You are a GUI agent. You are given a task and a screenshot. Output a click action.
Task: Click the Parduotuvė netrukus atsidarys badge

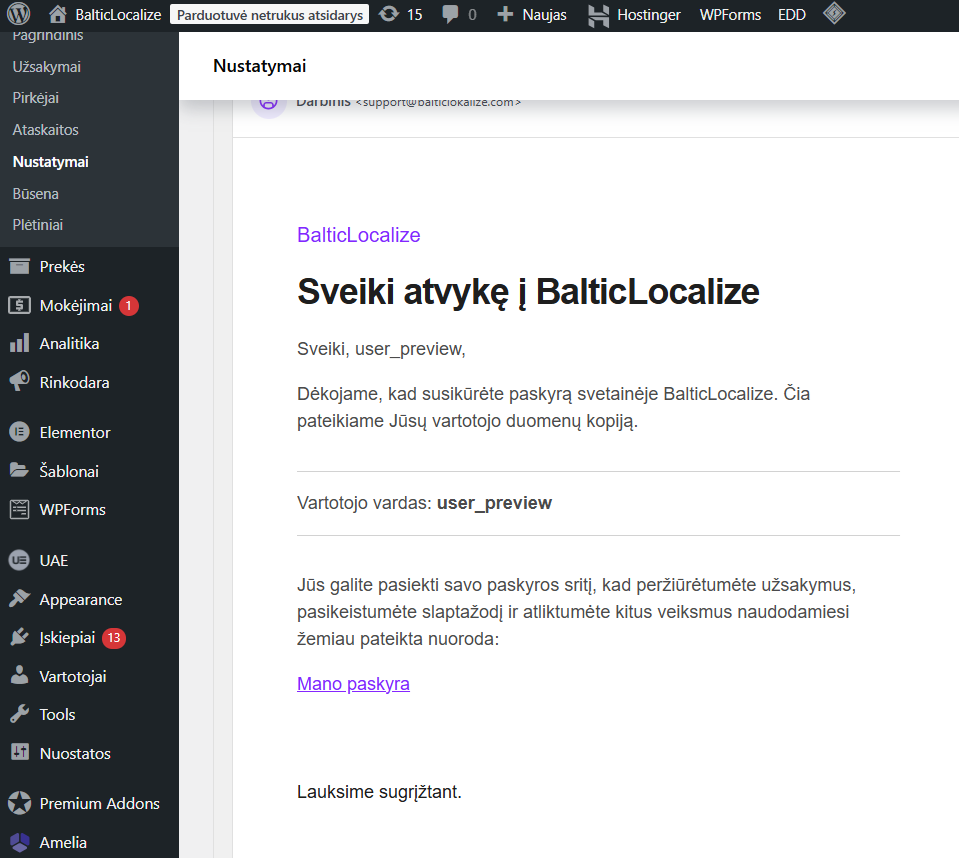tap(269, 15)
